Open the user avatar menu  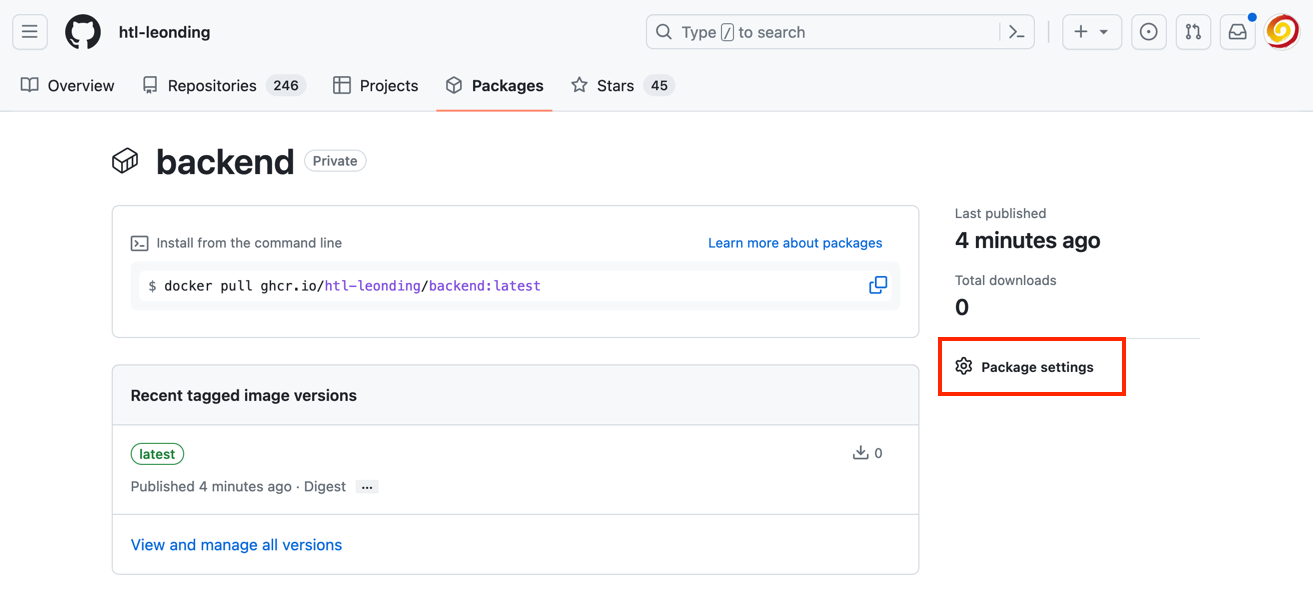[1282, 32]
